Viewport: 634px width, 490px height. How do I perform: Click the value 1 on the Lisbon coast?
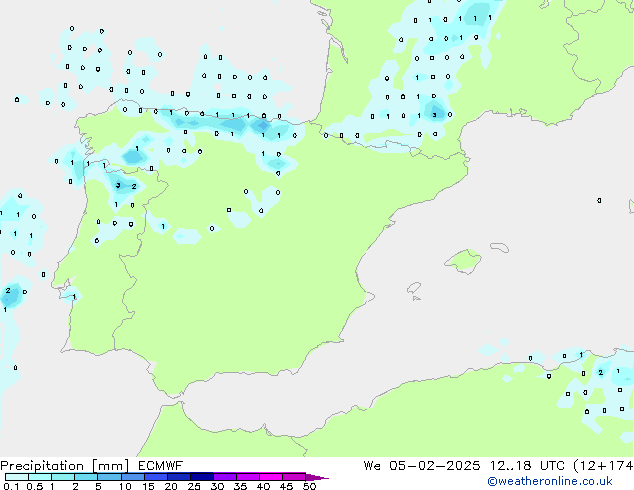click(x=74, y=297)
